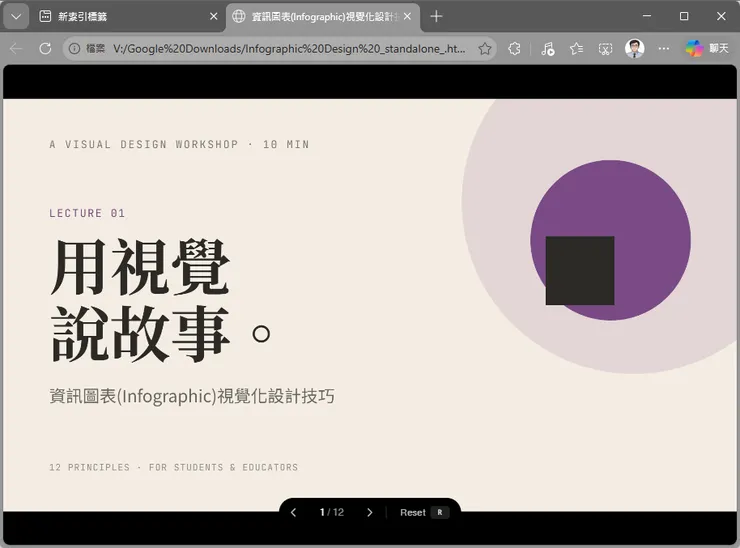Click the headline 用視覺 text
The width and height of the screenshot is (740, 548).
140,267
